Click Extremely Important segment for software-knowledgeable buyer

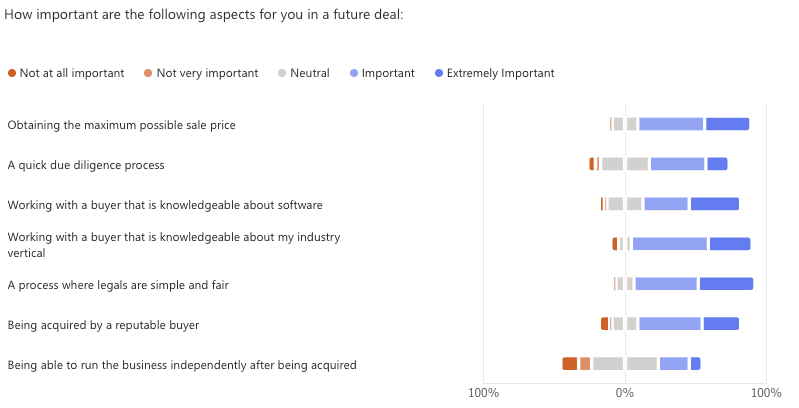coord(714,204)
